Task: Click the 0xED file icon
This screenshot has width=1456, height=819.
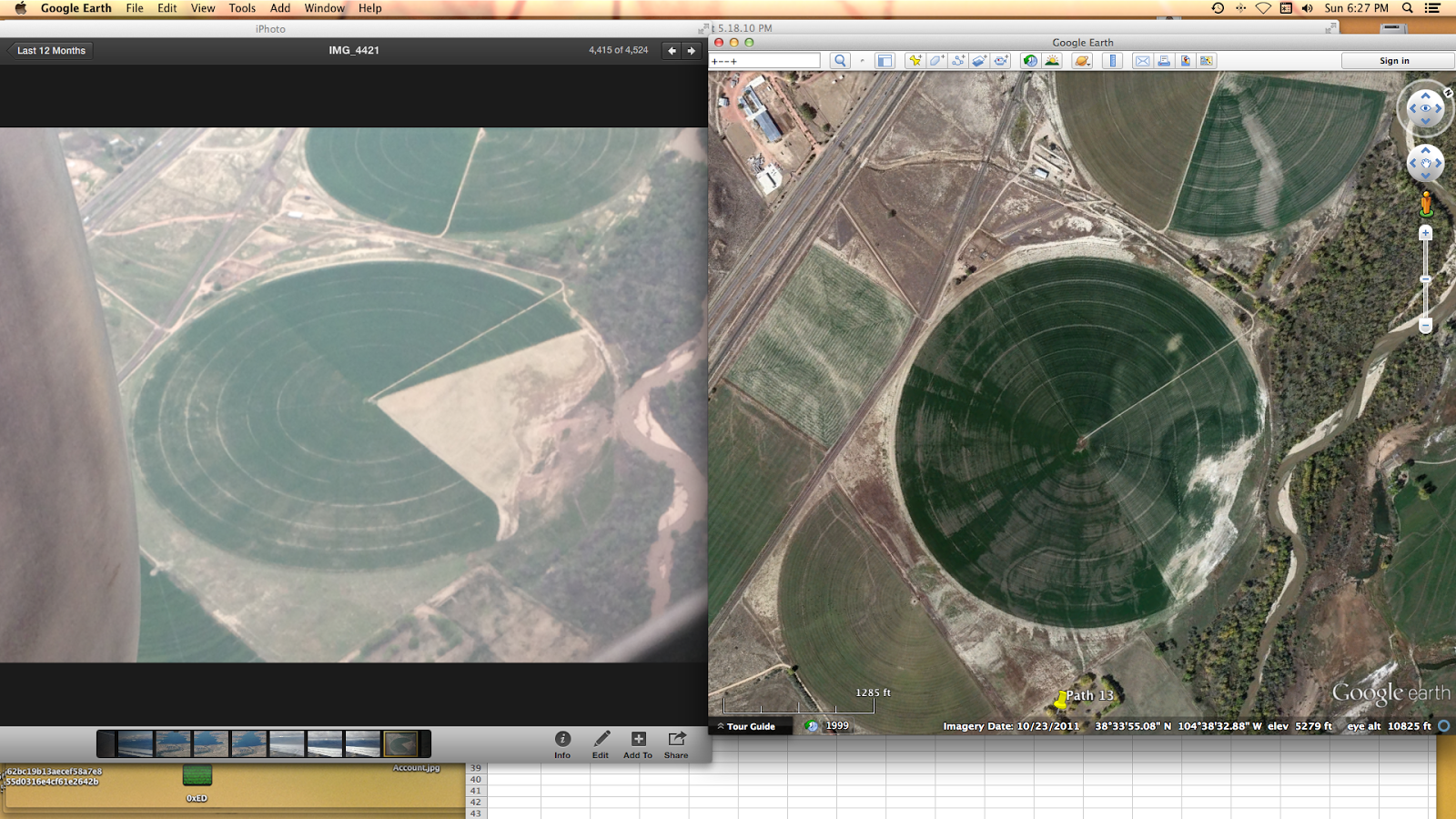Action: point(197,776)
